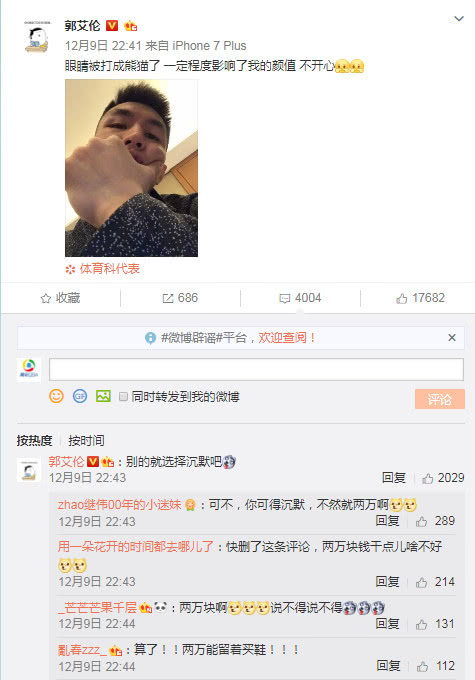Image resolution: width=475 pixels, height=680 pixels.
Task: Like the post with 17682 thumbs-up
Action: coord(420,298)
